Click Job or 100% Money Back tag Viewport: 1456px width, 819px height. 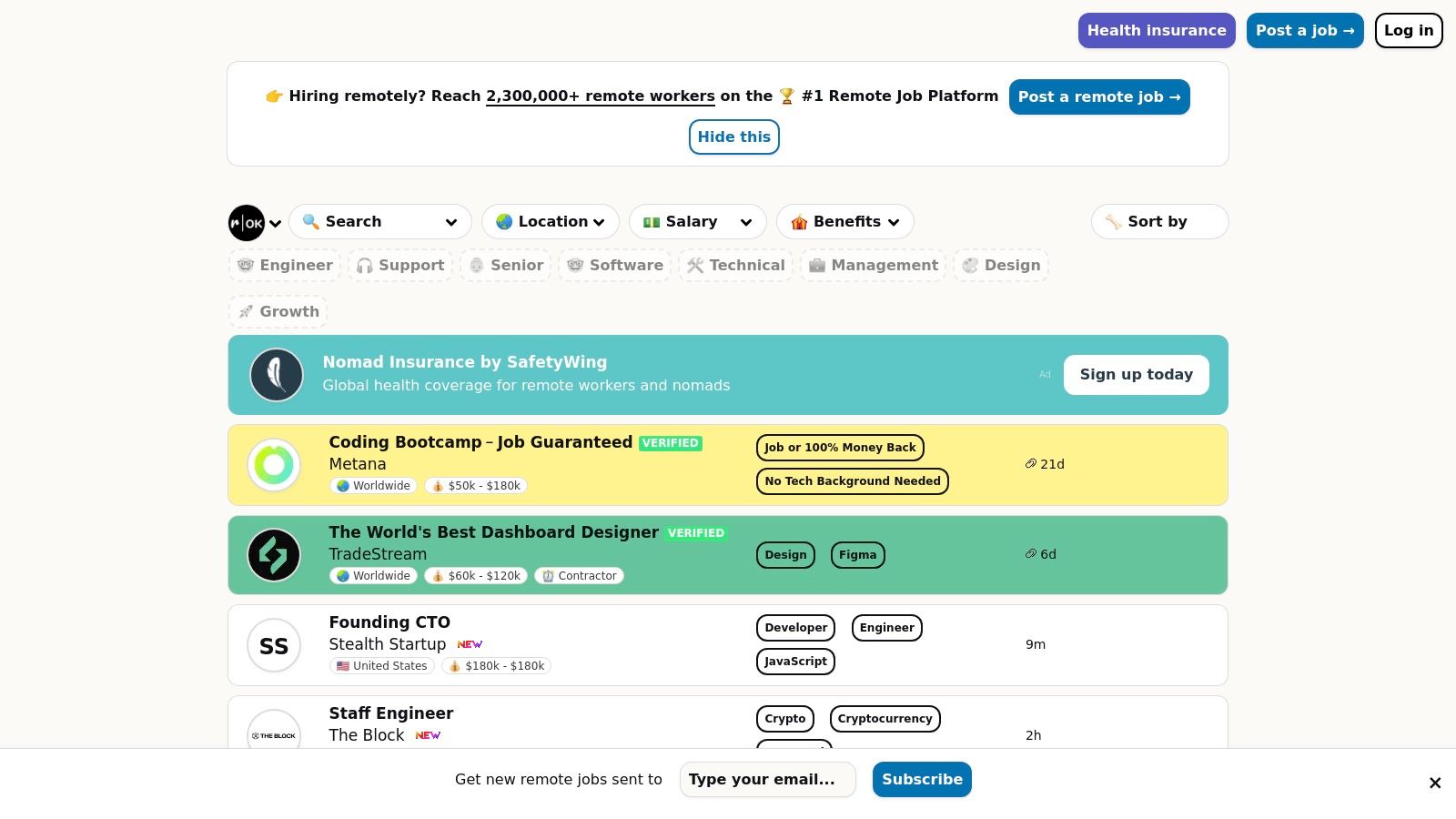840,448
